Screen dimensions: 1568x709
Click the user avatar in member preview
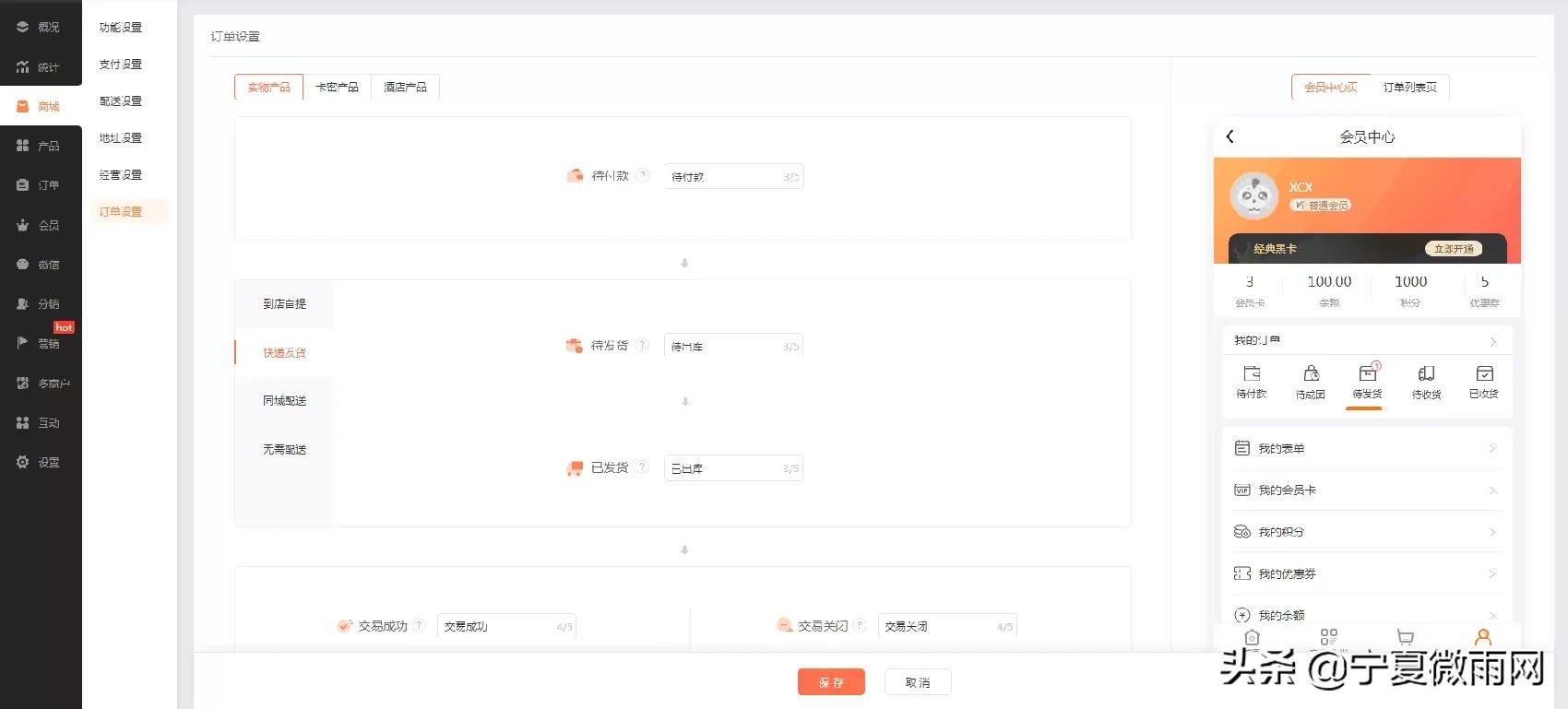coord(1253,196)
